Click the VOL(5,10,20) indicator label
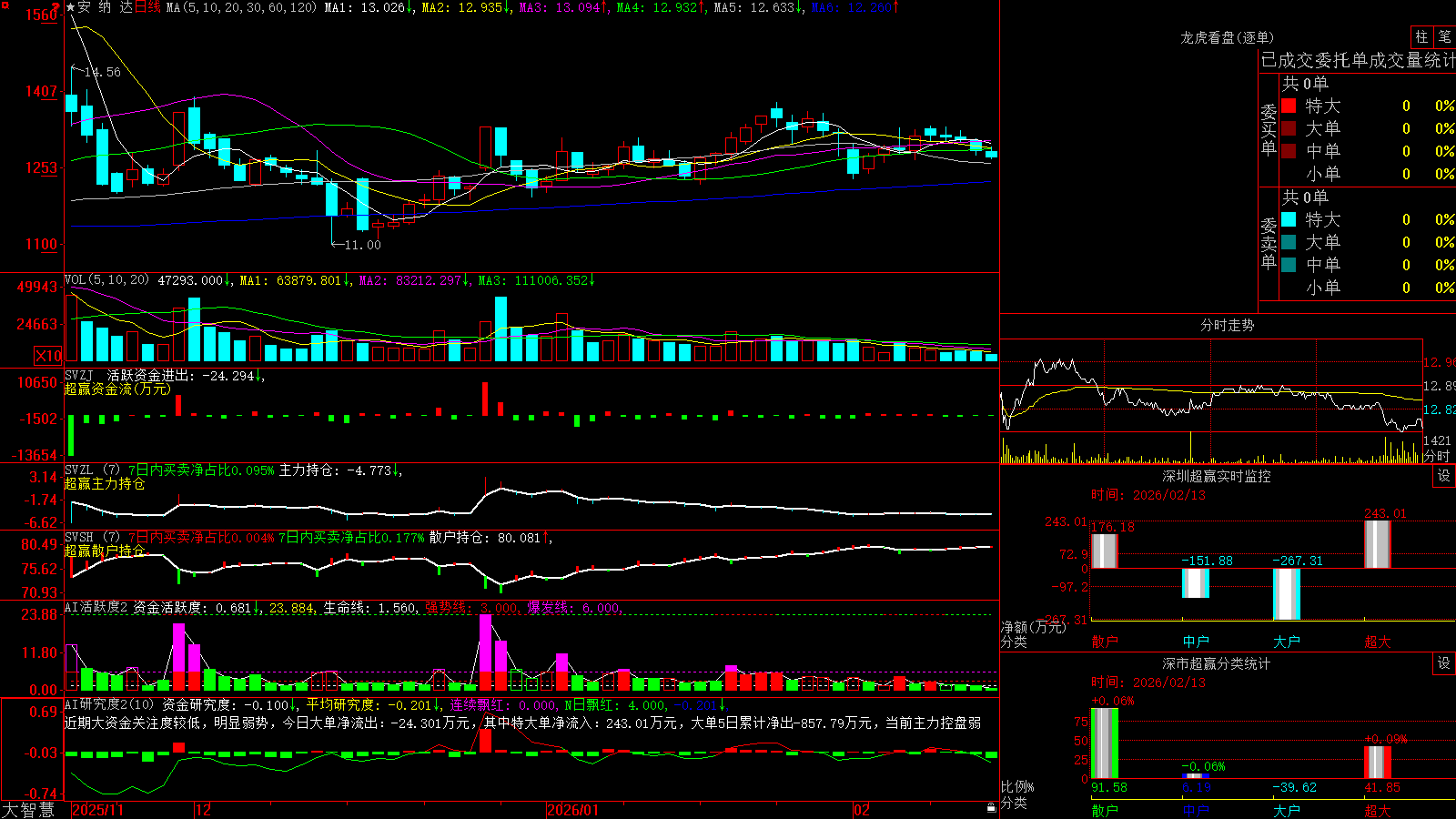 [106, 280]
